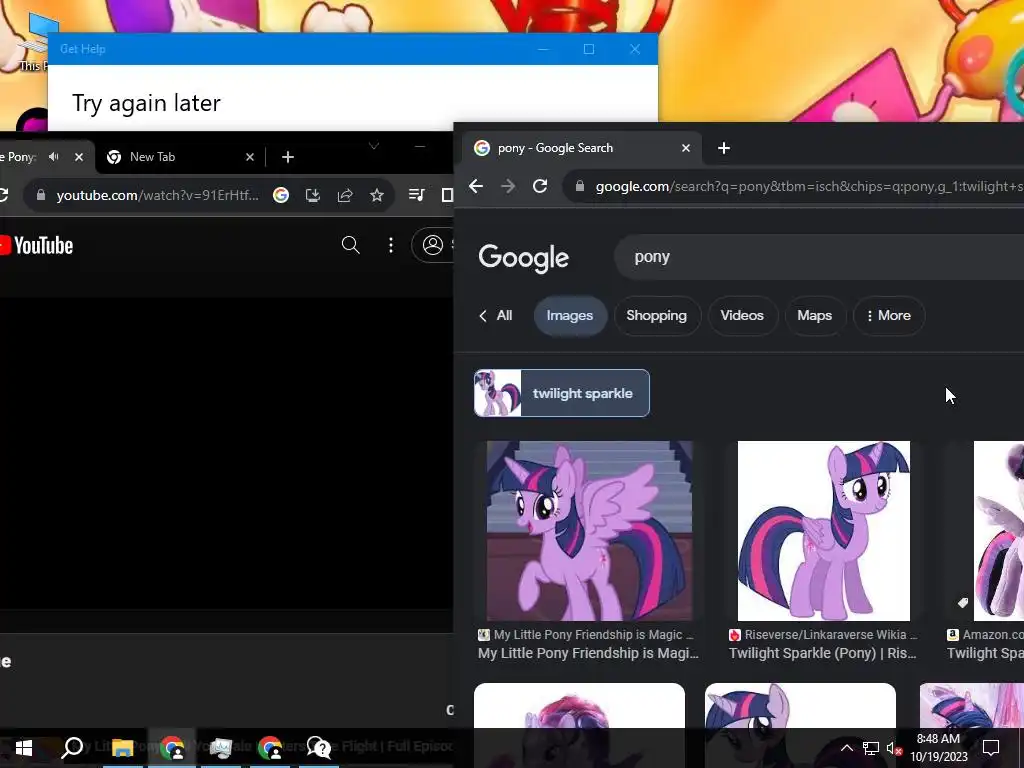The image size is (1024, 768).
Task: Open taskbar search
Action: pos(72,748)
